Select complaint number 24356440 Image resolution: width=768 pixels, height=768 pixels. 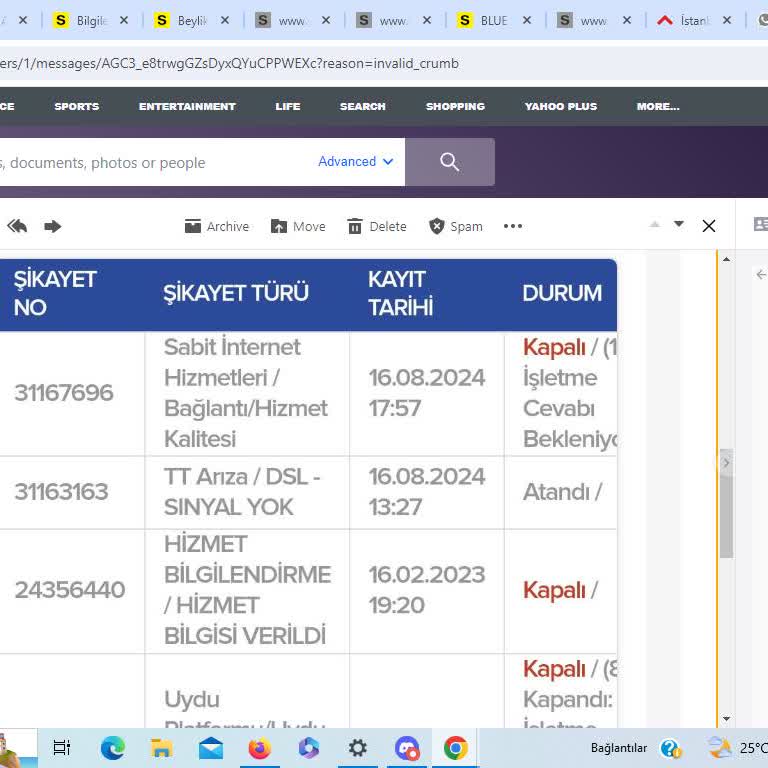coord(70,590)
